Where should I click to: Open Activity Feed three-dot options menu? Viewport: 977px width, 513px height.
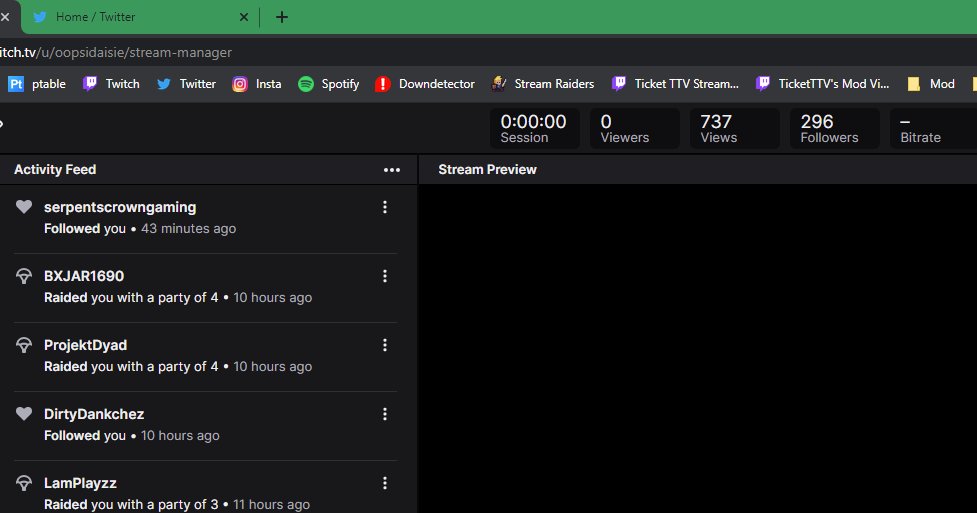click(x=392, y=170)
